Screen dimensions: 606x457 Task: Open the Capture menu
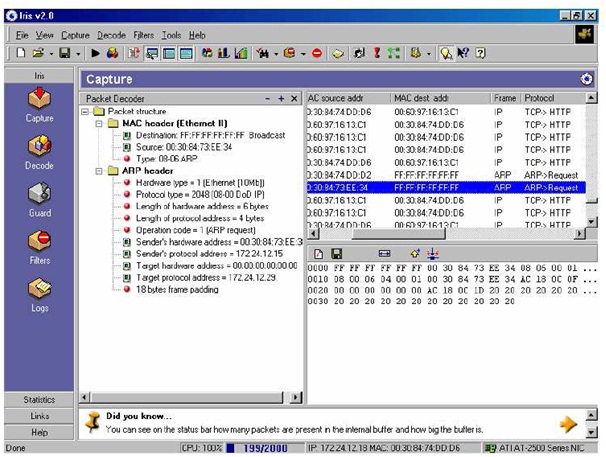click(x=75, y=35)
